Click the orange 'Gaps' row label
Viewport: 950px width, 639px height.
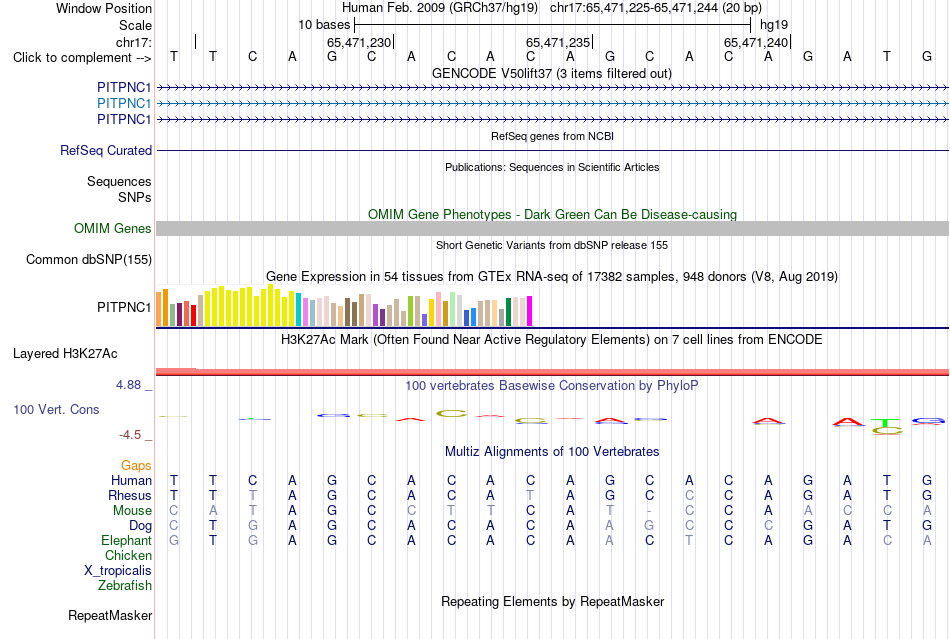136,465
